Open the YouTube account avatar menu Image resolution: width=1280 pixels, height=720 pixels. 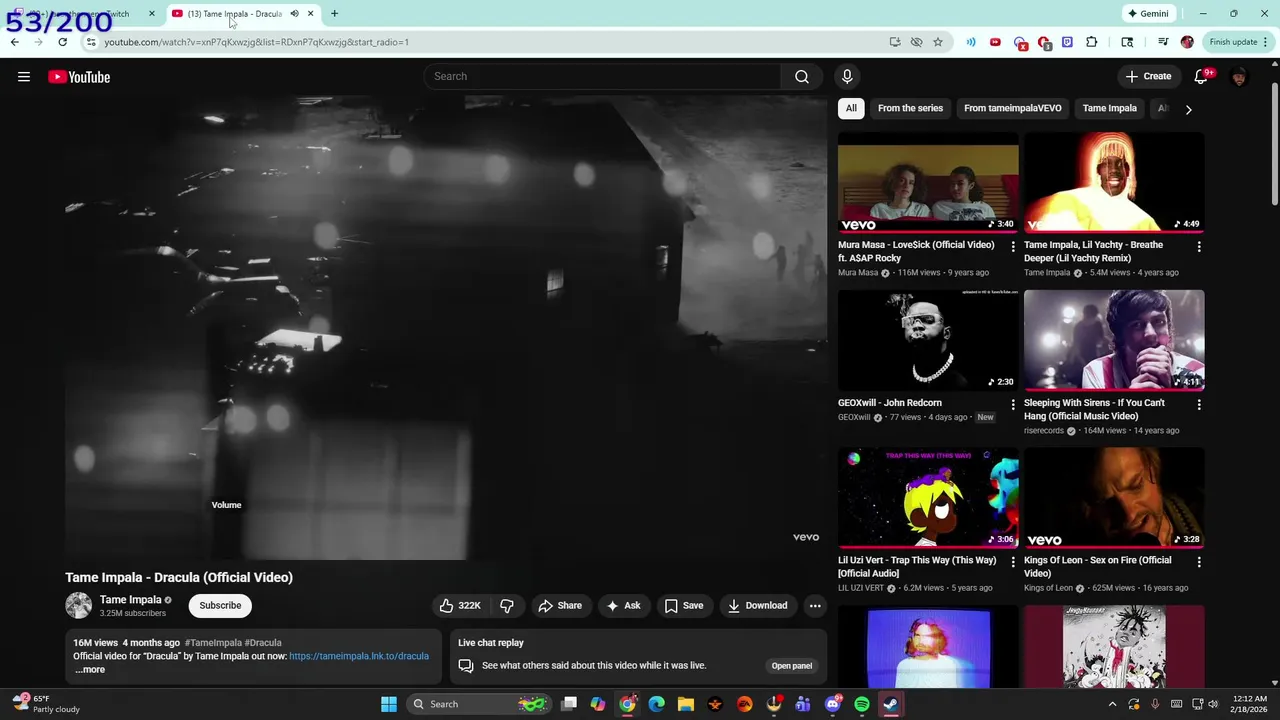coord(1239,77)
